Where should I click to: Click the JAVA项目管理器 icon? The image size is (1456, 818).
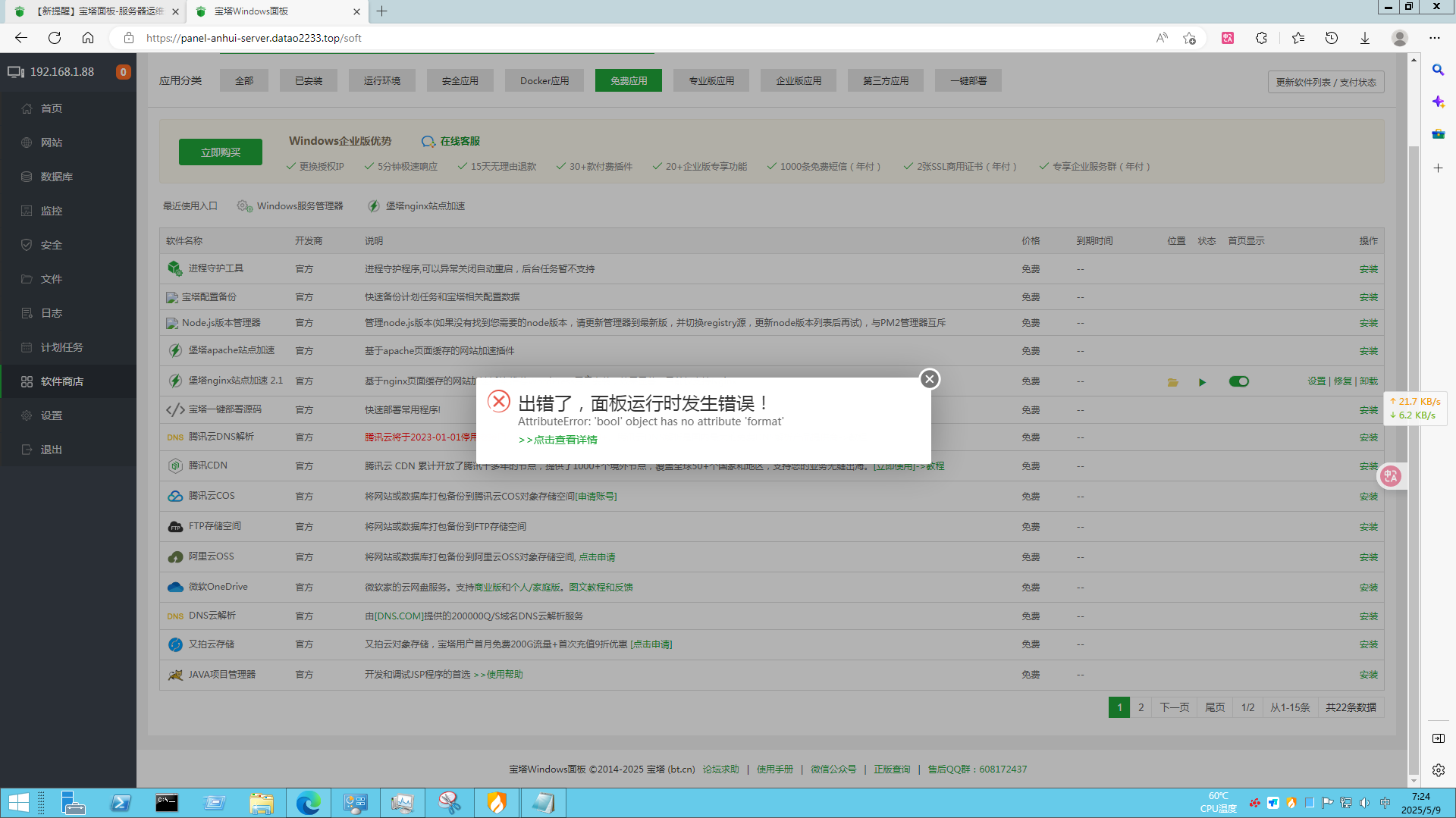175,675
